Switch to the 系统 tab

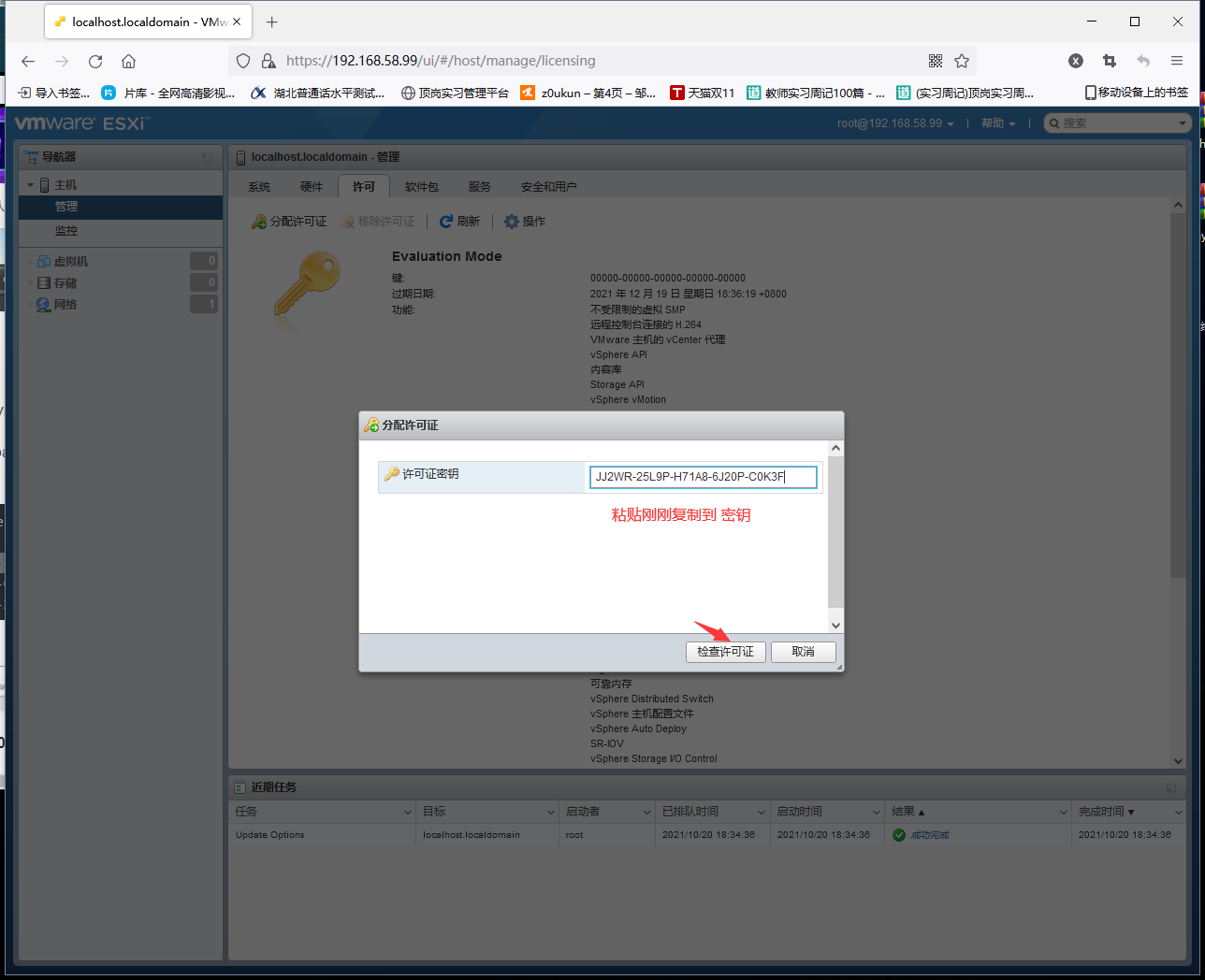(259, 187)
